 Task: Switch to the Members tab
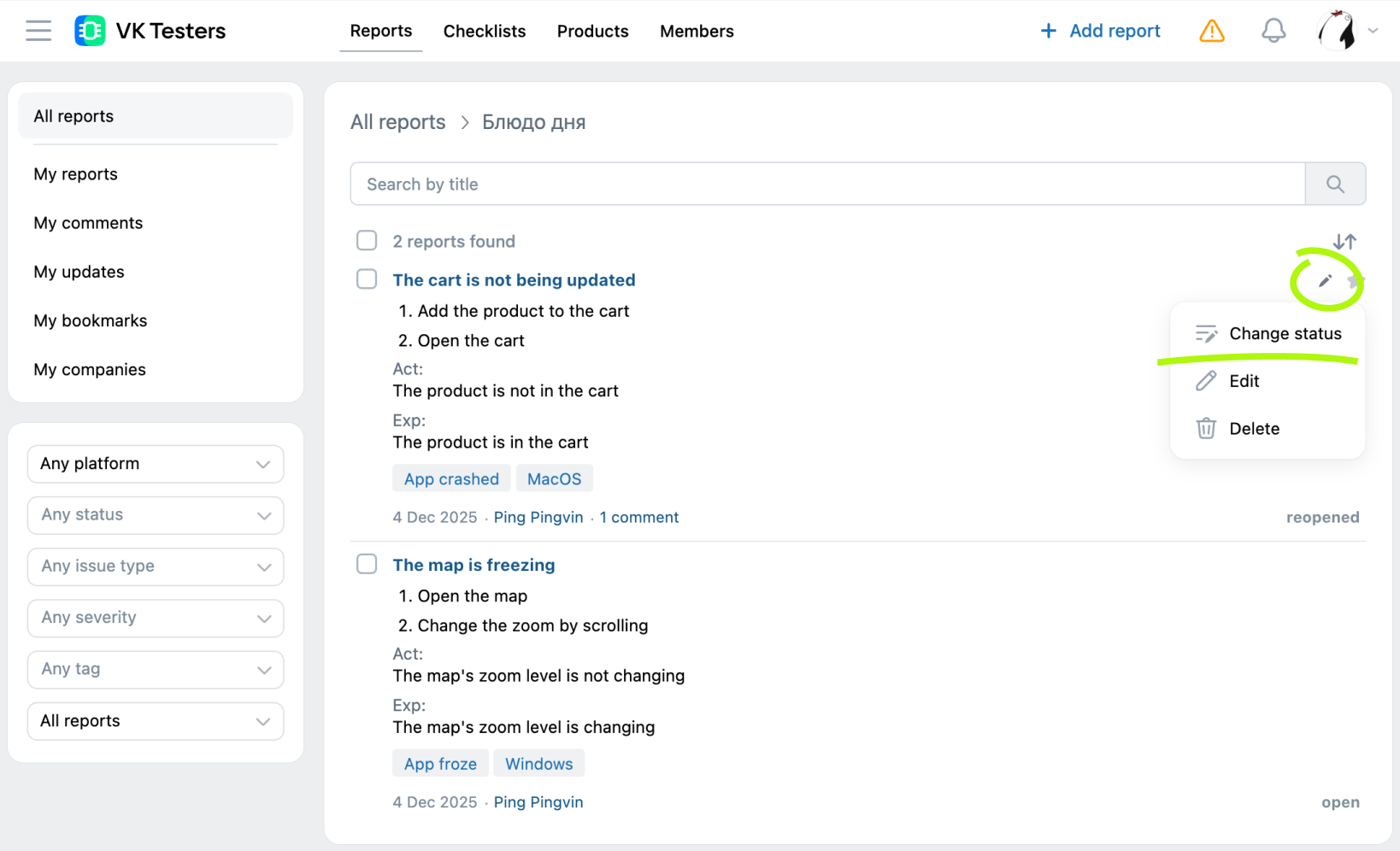point(697,31)
